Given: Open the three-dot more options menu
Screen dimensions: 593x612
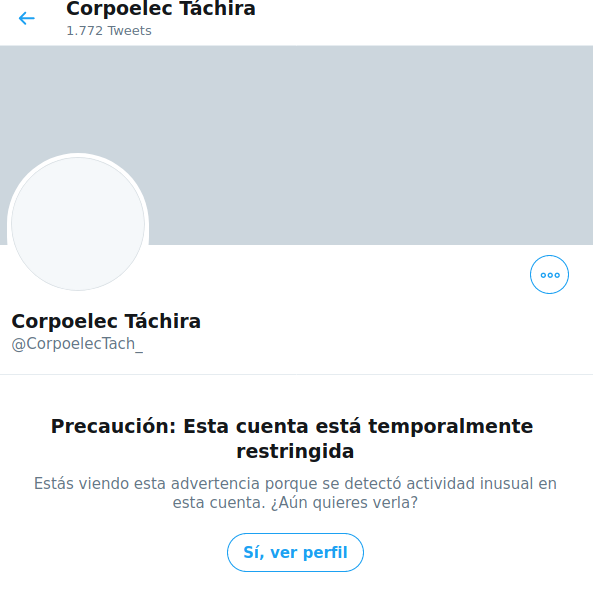Looking at the screenshot, I should coord(549,274).
